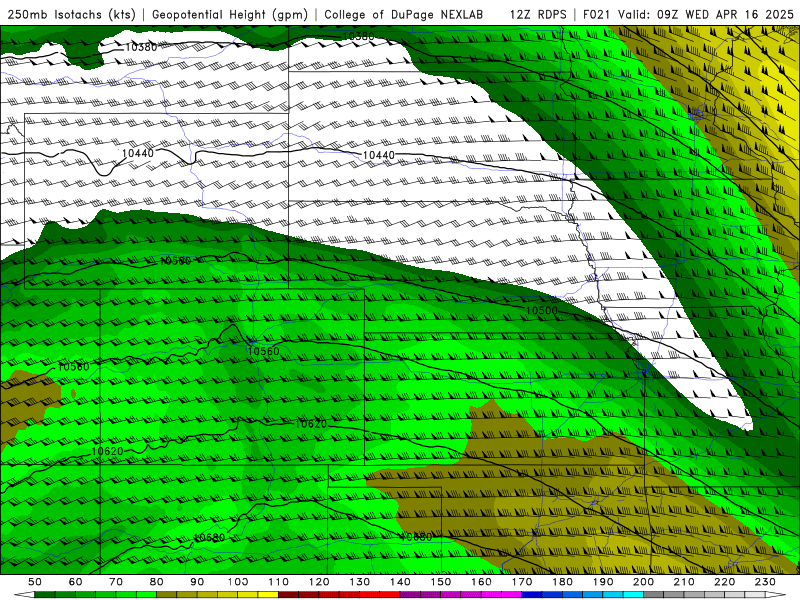Click the 220 knot label on the color scale
Viewport: 800px width, 600px height.
[x=725, y=582]
